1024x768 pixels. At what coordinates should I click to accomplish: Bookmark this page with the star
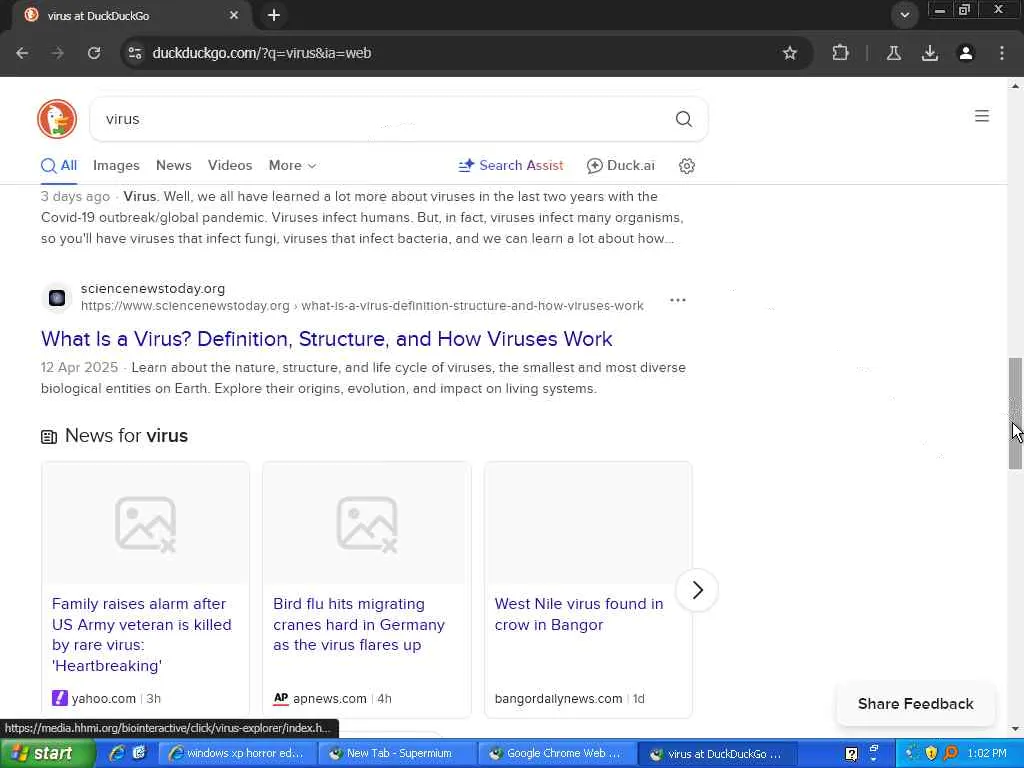790,53
